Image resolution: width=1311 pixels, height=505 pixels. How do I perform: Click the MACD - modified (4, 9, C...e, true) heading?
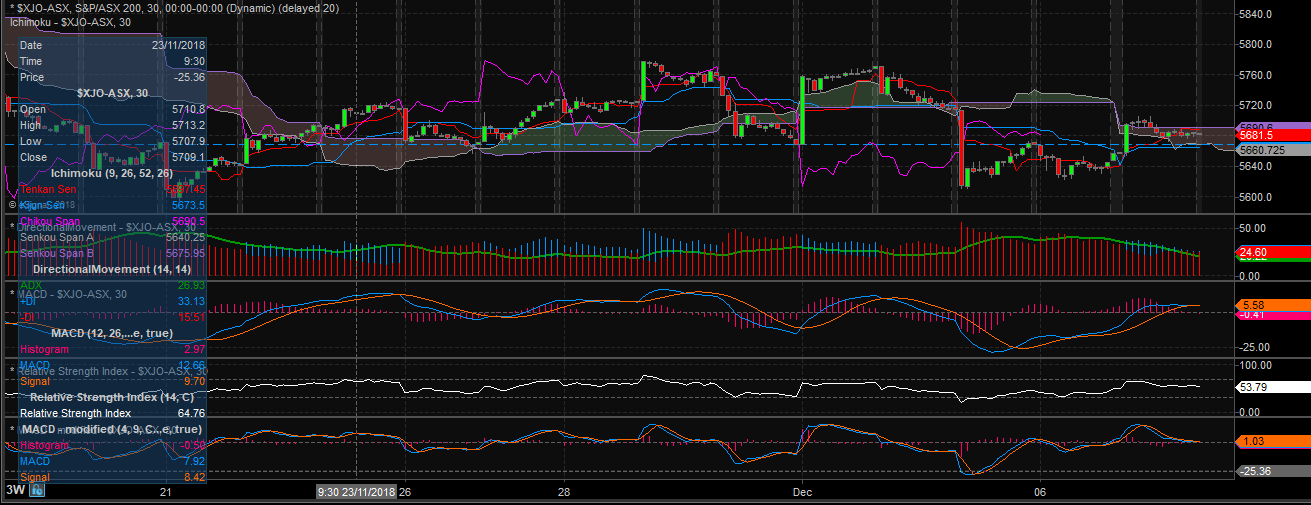click(112, 429)
